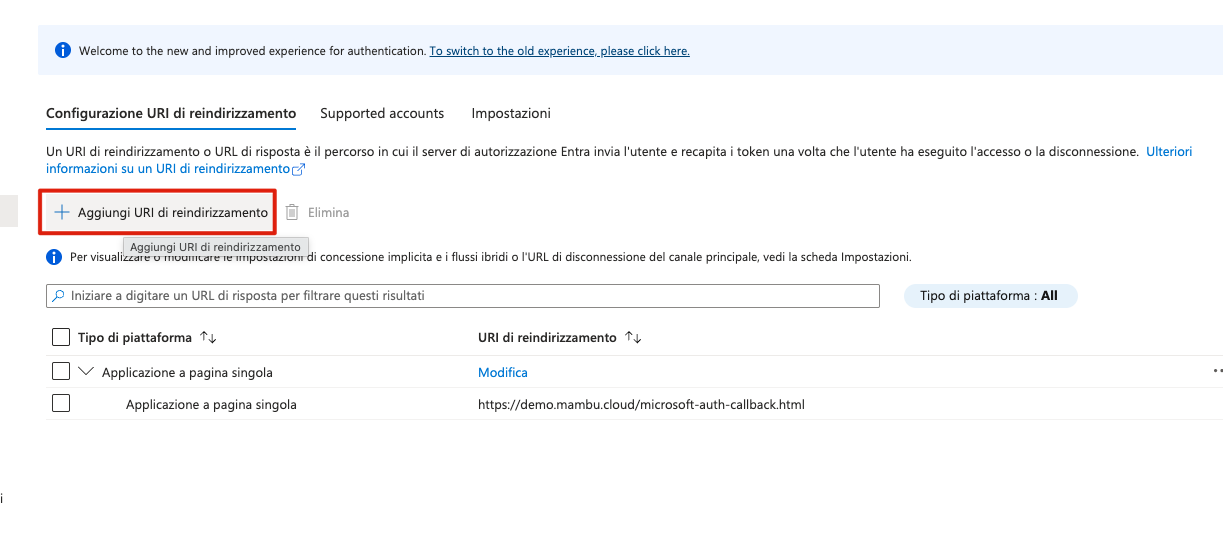Image resolution: width=1223 pixels, height=536 pixels.
Task: Click the Elimina trash bin icon
Action: click(x=292, y=212)
